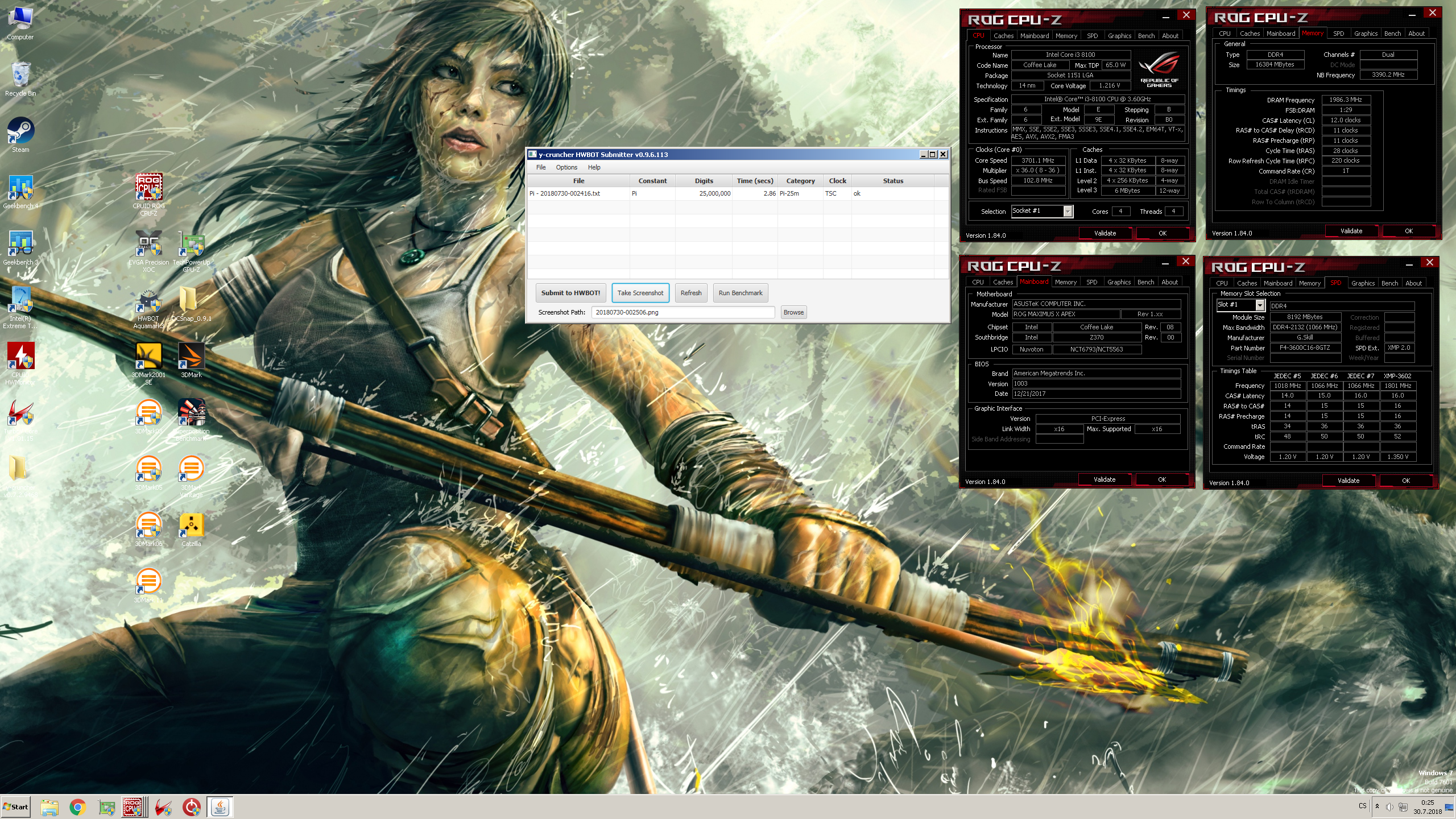The height and width of the screenshot is (819, 1456).
Task: Select the 3DMark2001 SE shortcut
Action: 148,364
